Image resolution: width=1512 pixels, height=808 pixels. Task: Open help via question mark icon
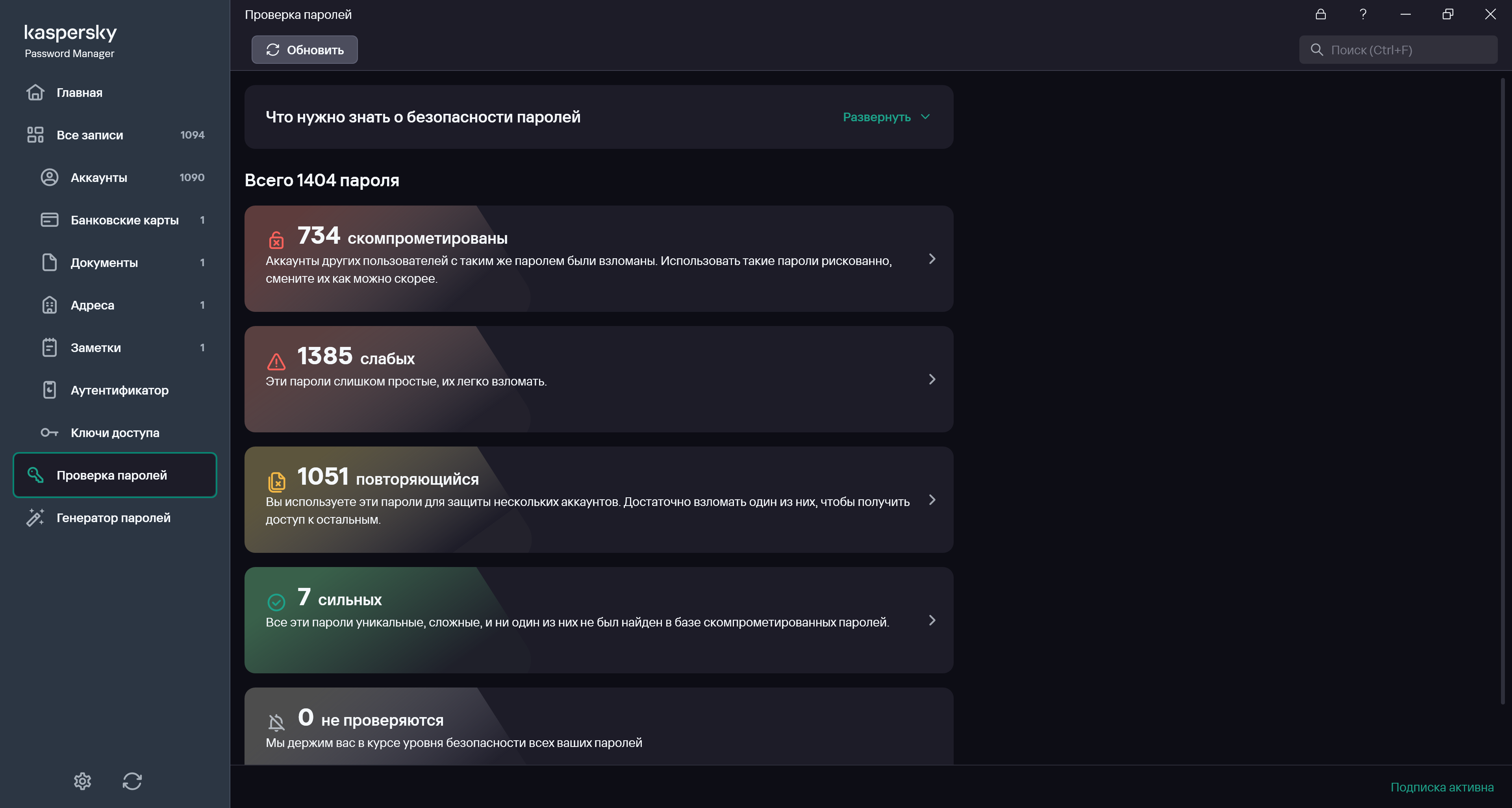[1363, 14]
